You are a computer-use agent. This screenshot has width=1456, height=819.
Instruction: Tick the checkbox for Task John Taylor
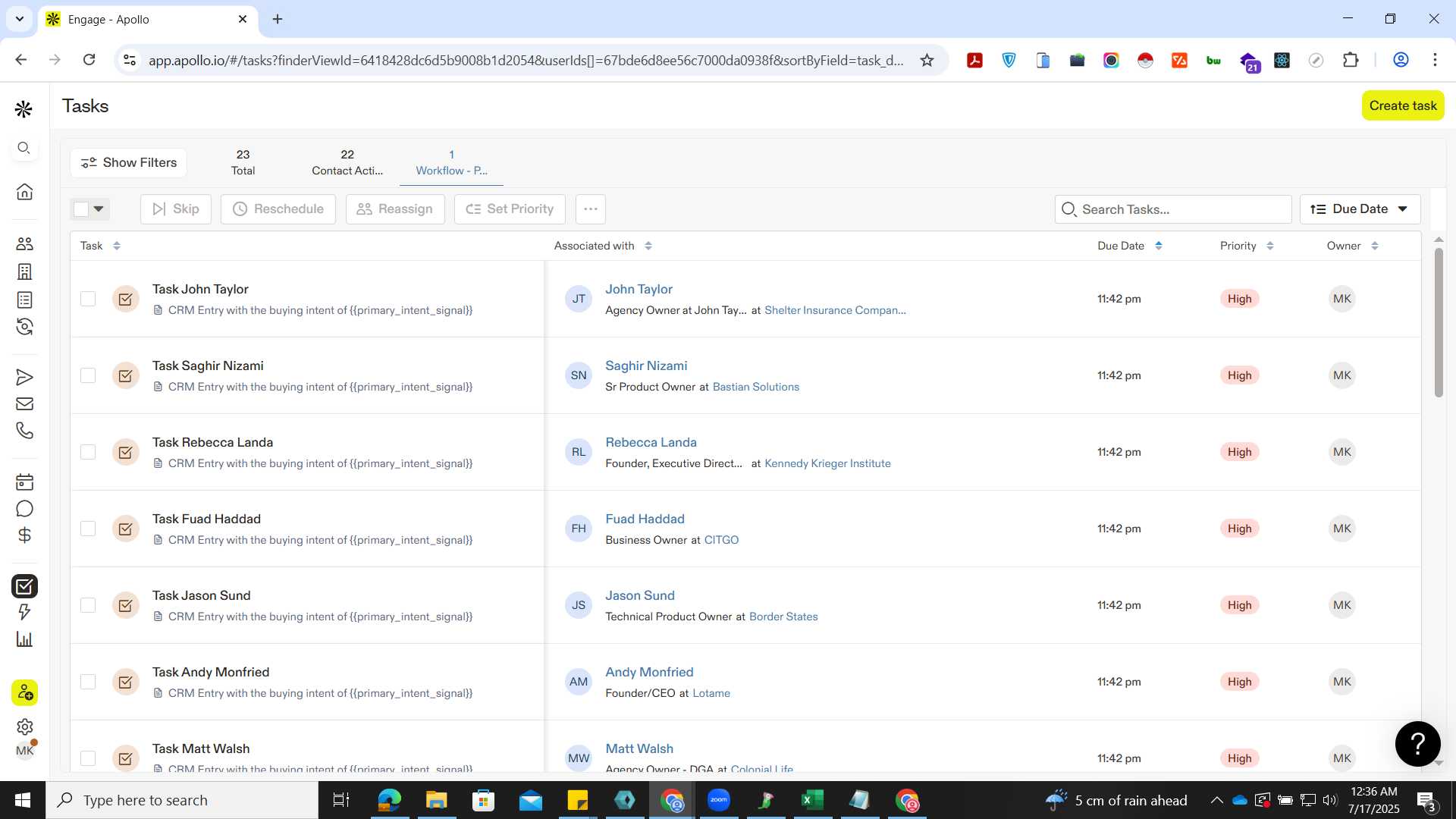88,299
